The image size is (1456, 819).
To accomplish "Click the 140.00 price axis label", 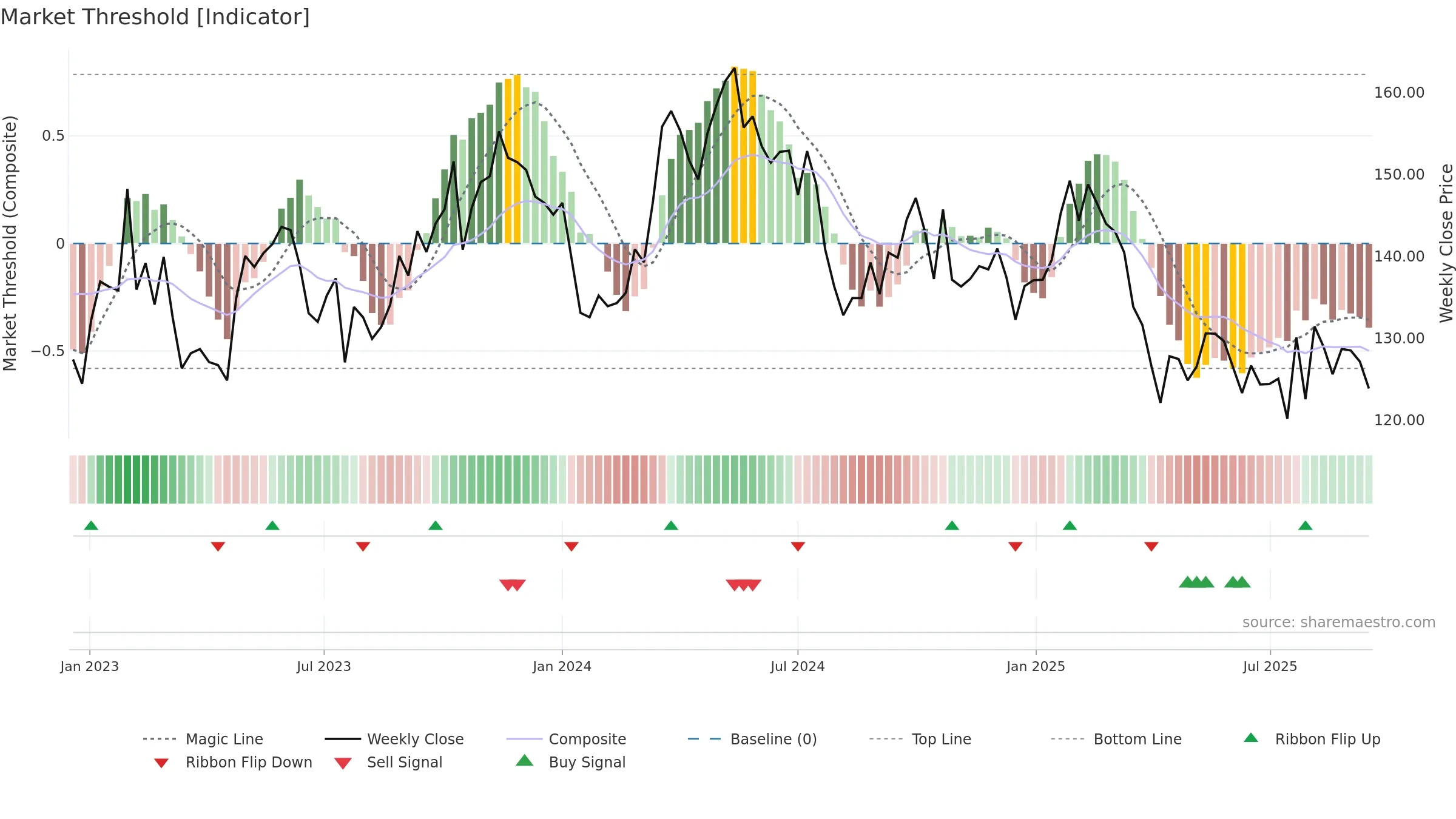I will click(1400, 257).
